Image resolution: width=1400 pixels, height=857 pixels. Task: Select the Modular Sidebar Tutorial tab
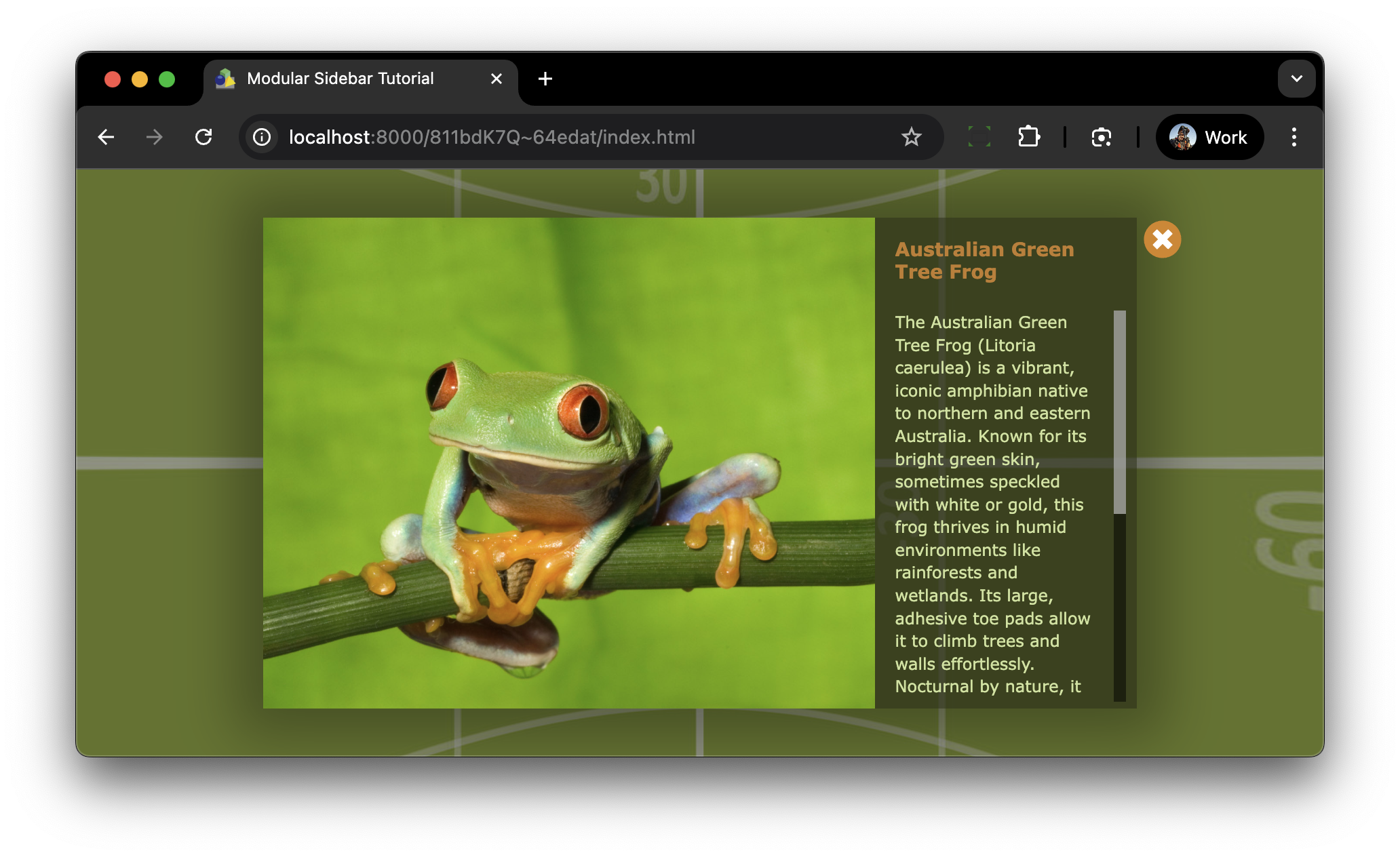(x=340, y=79)
